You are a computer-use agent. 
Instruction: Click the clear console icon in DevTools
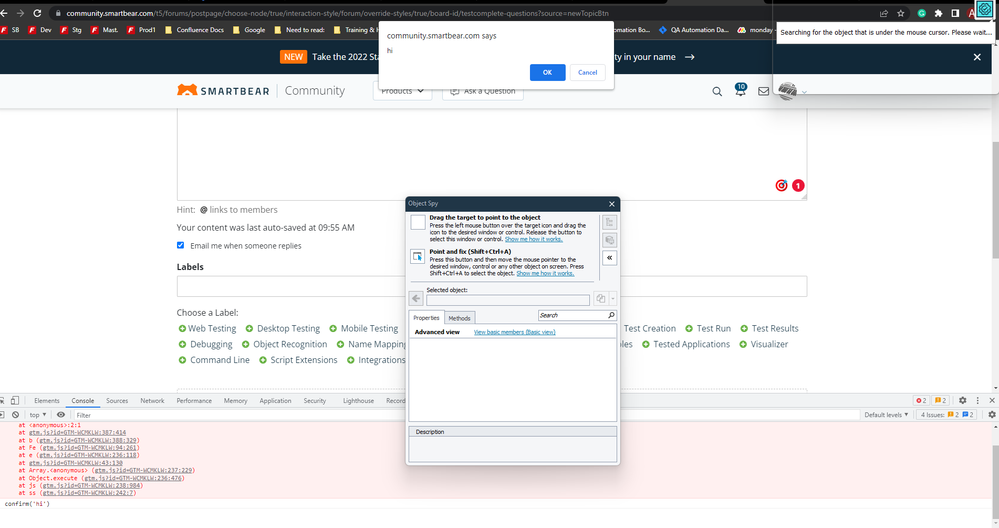pos(15,414)
